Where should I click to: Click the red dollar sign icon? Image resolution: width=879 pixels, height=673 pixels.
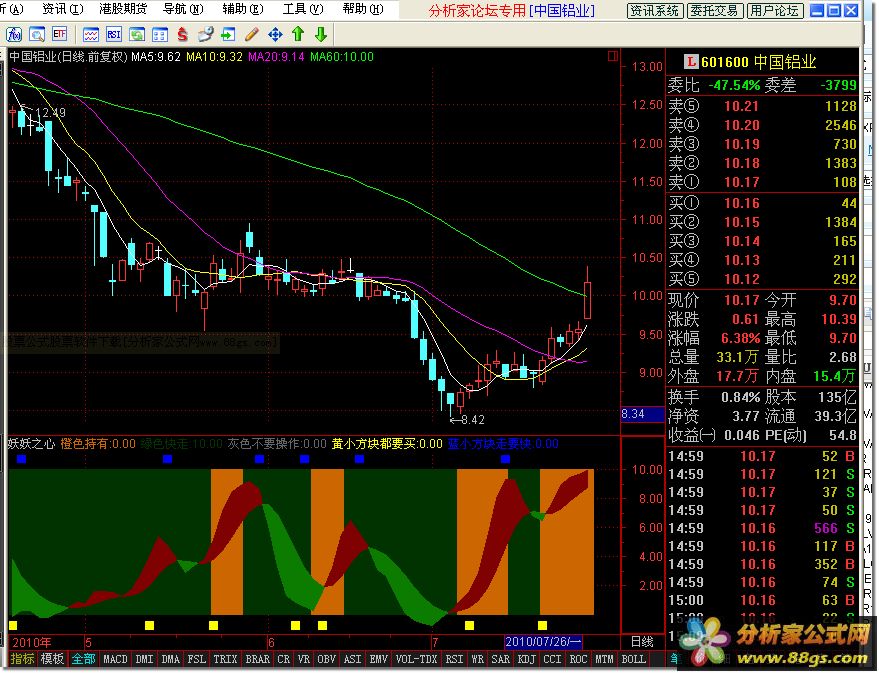[182, 35]
